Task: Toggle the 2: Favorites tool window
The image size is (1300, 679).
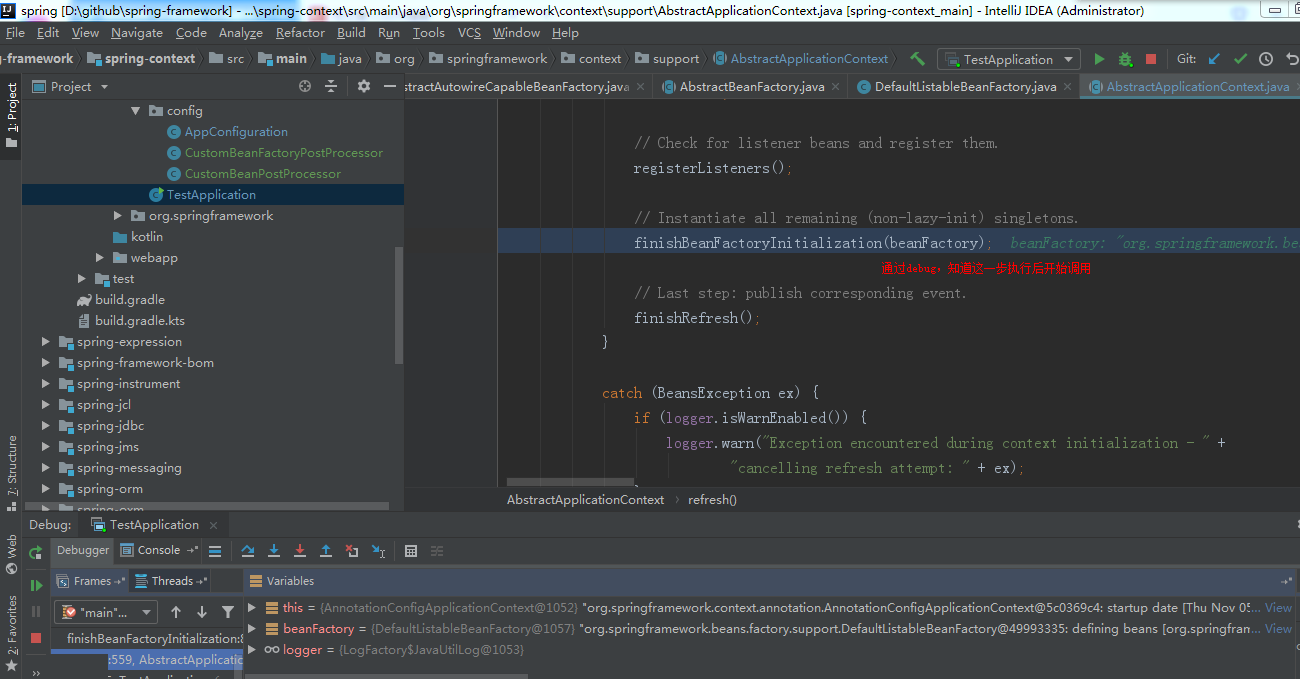Action: [x=12, y=633]
